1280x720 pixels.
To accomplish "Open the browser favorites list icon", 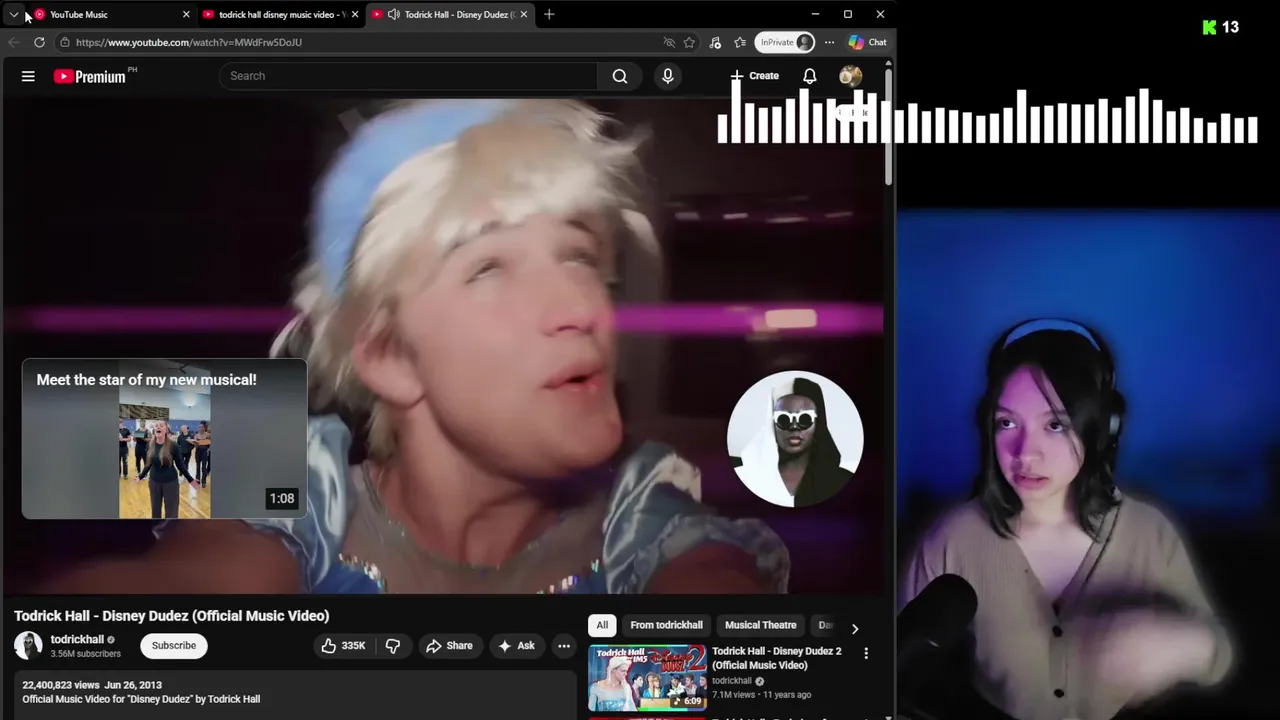I will tap(740, 42).
